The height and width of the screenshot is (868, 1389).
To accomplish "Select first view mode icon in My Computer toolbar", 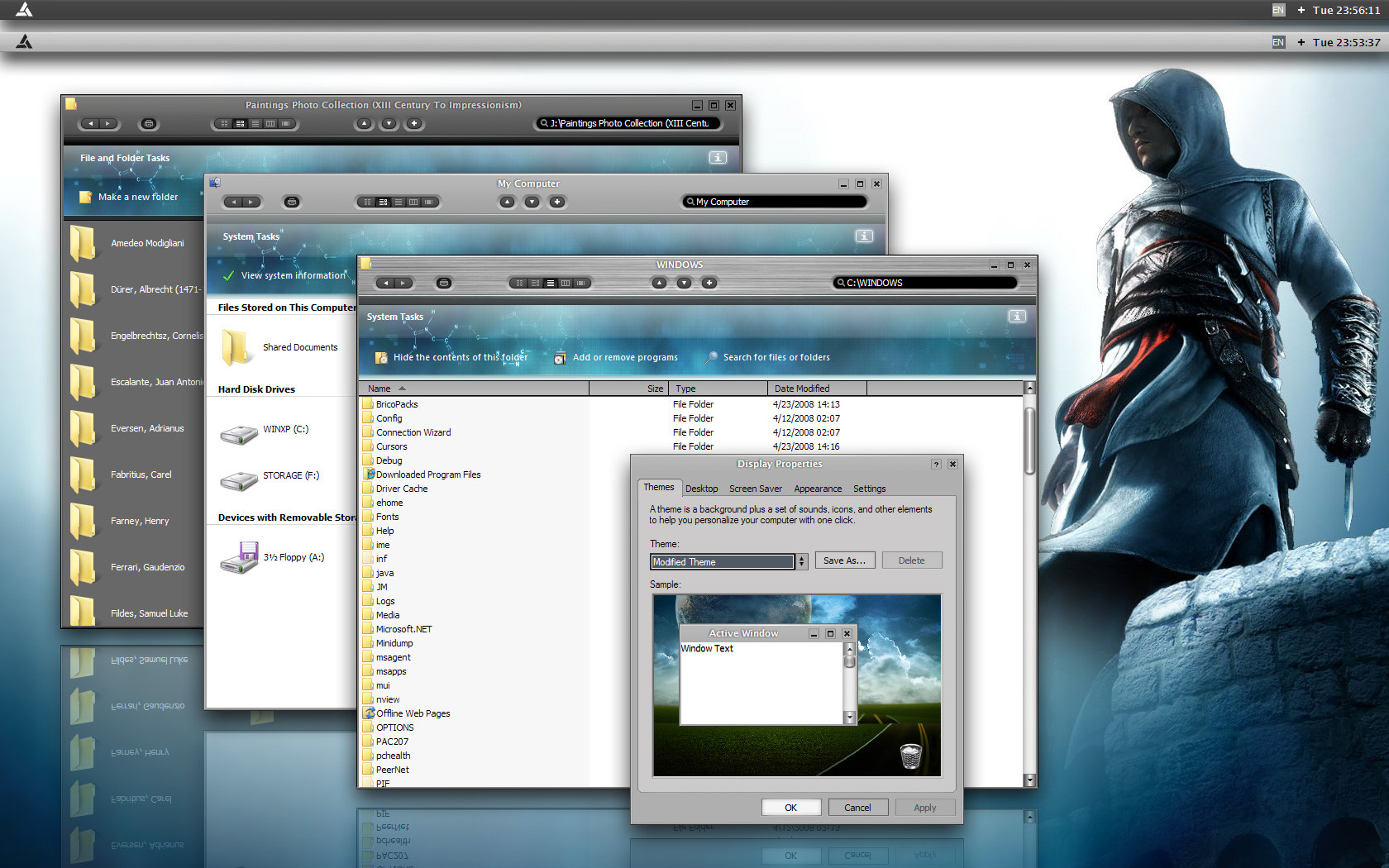I will tap(368, 202).
